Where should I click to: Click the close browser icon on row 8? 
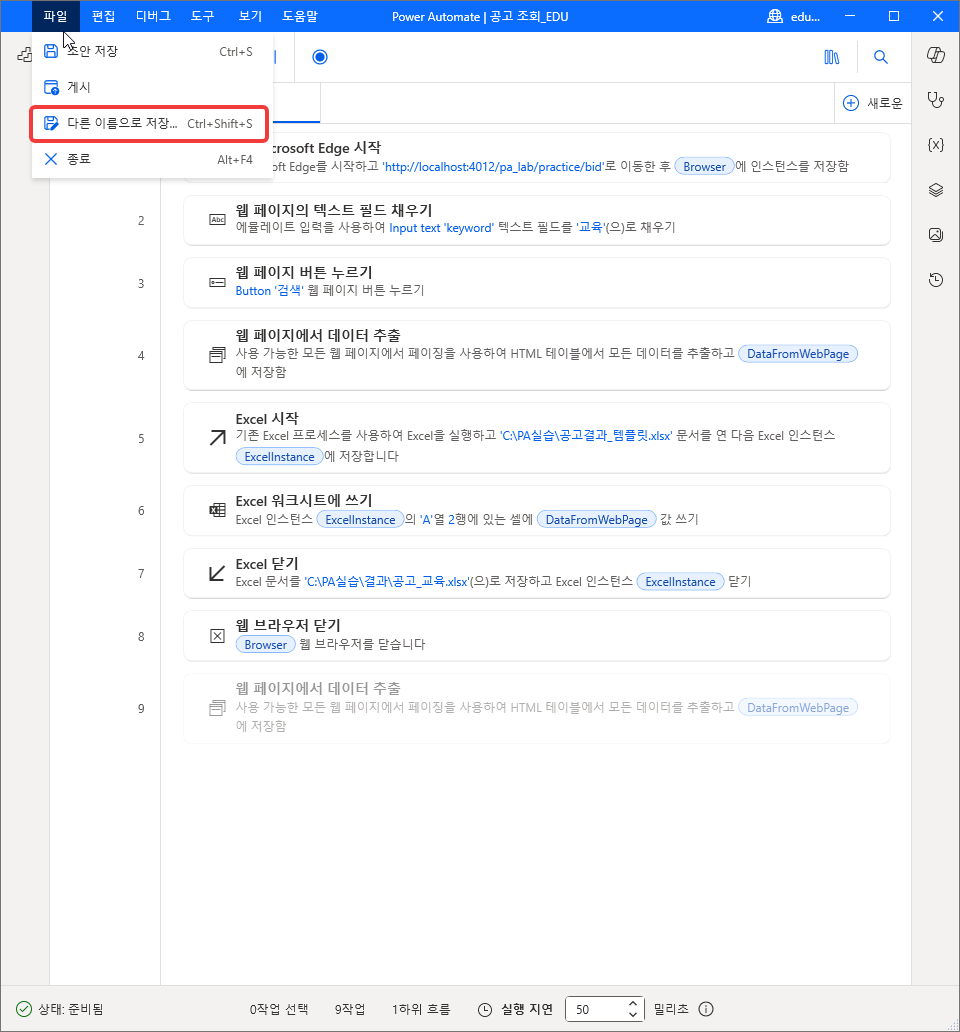(x=217, y=636)
